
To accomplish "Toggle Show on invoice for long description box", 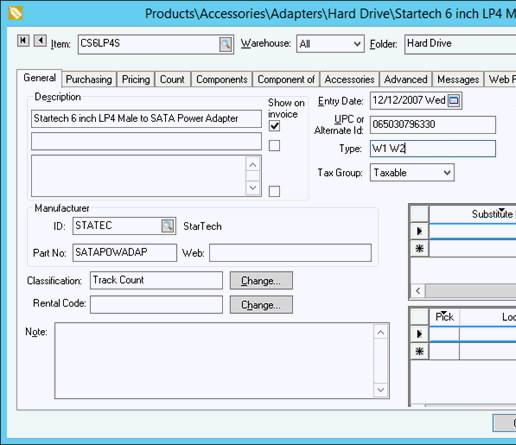I will 274,191.
